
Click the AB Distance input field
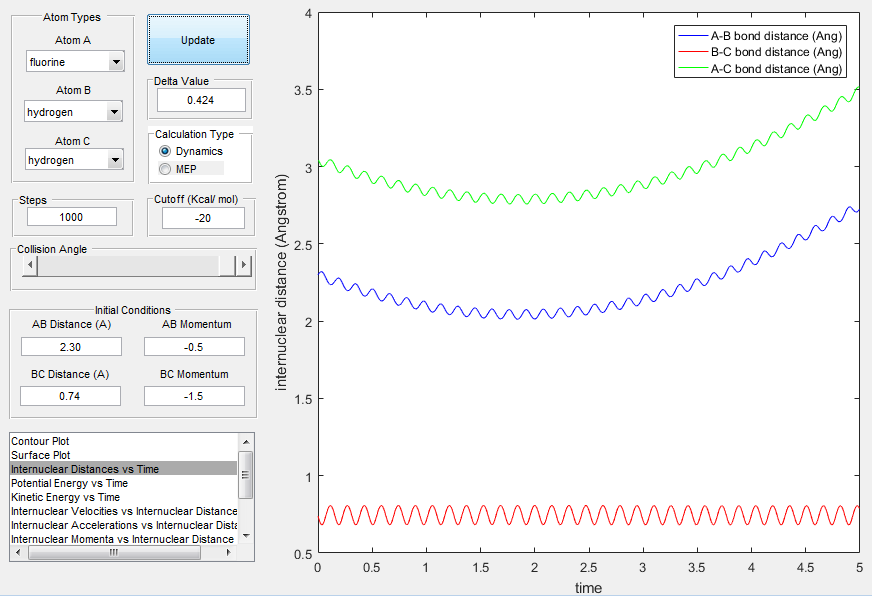point(71,346)
